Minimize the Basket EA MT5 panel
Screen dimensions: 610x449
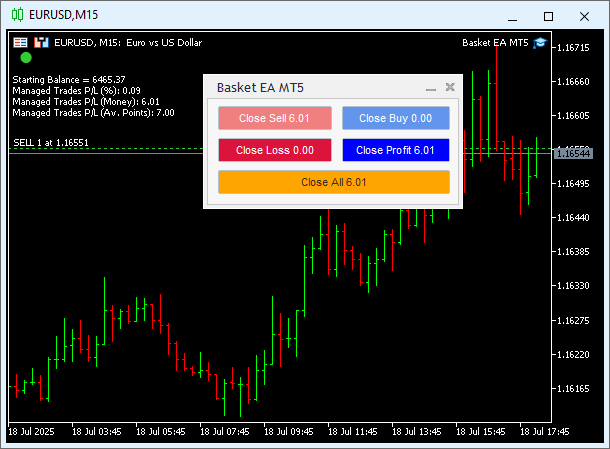[x=431, y=88]
